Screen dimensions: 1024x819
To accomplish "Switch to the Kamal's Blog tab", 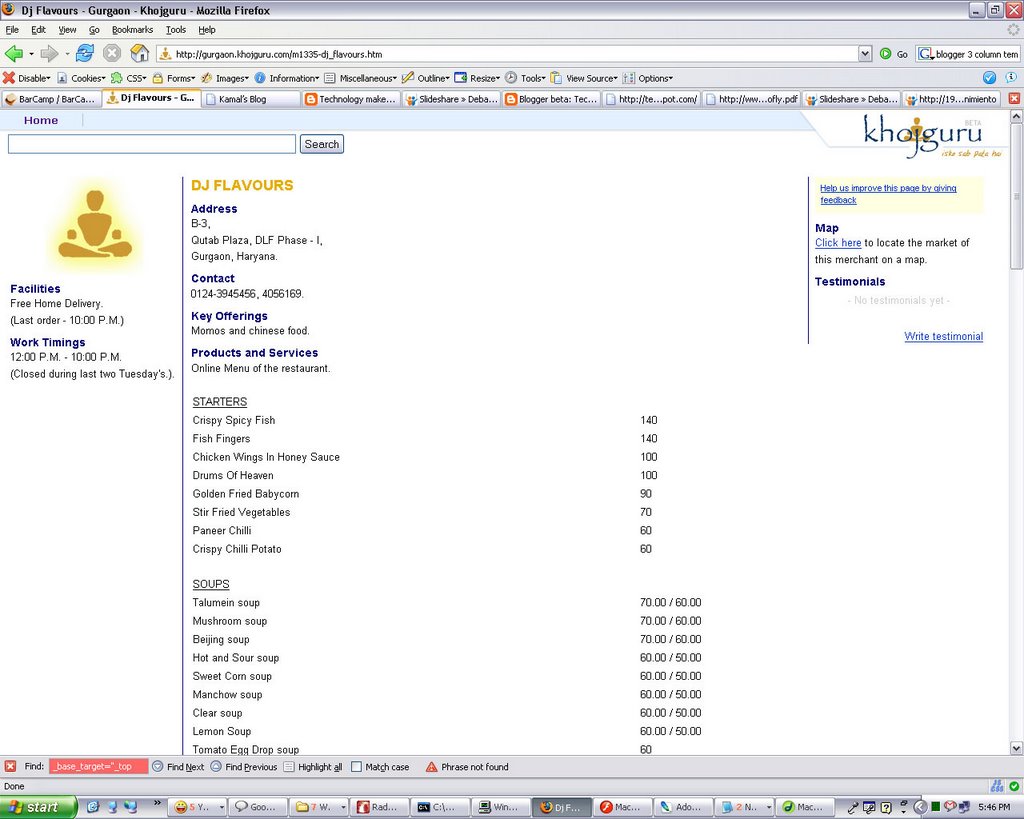I will tap(251, 99).
